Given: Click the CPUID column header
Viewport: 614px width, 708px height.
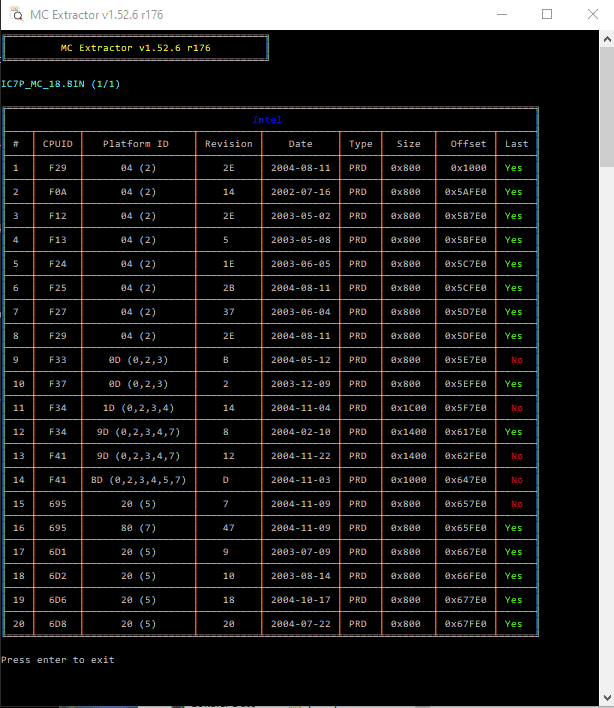Looking at the screenshot, I should pyautogui.click(x=57, y=144).
